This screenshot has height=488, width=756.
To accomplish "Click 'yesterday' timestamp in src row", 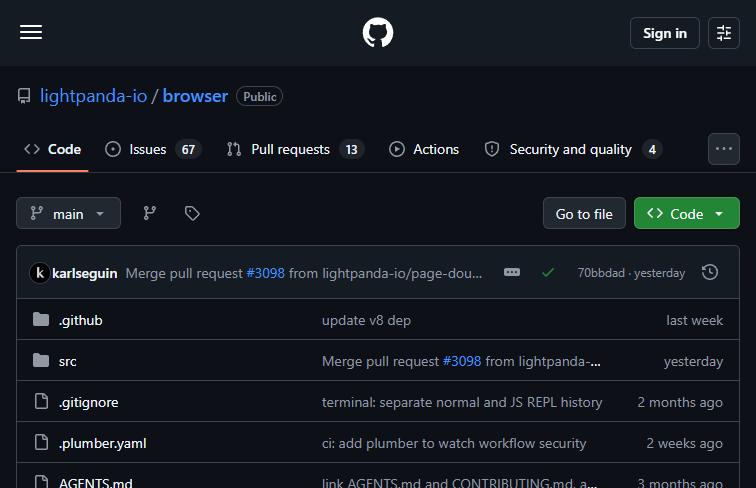I will pos(693,361).
